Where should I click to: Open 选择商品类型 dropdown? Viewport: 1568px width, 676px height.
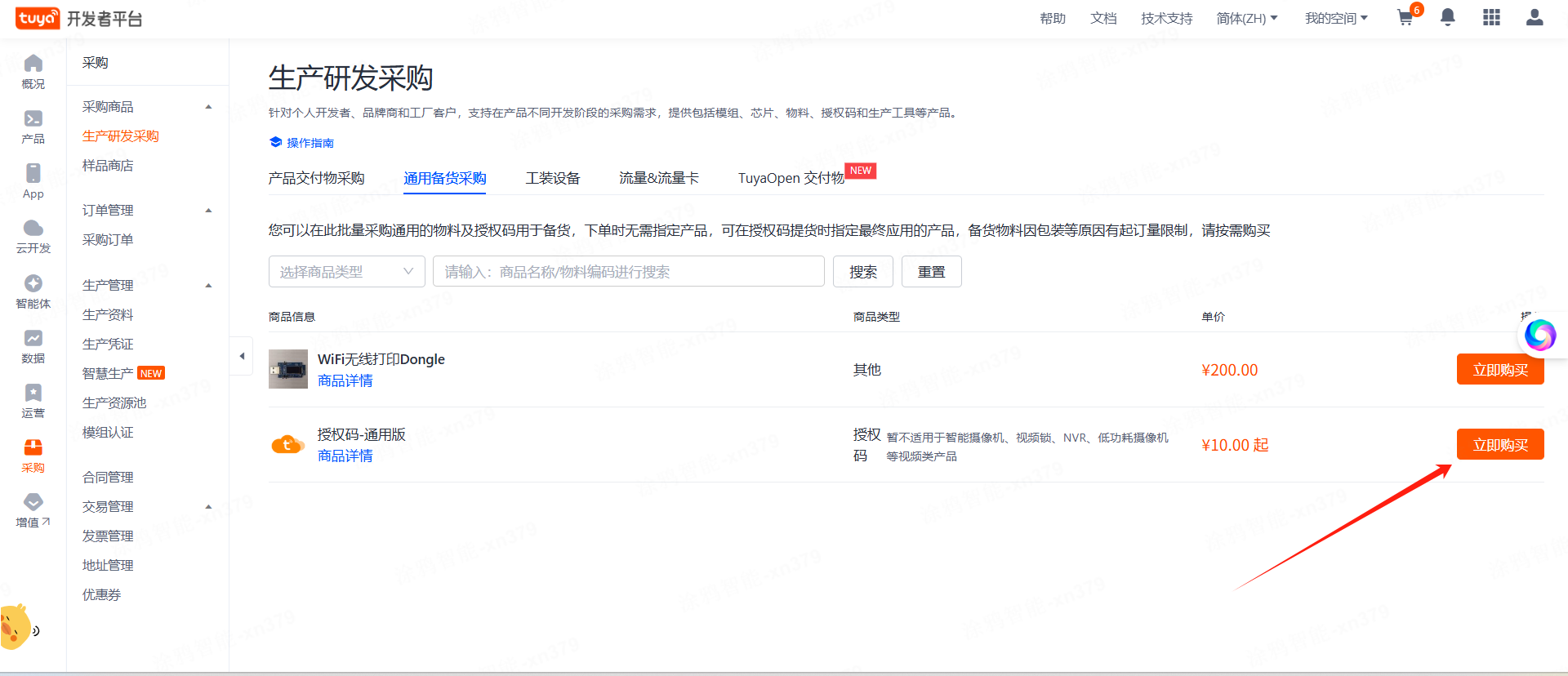pyautogui.click(x=346, y=272)
